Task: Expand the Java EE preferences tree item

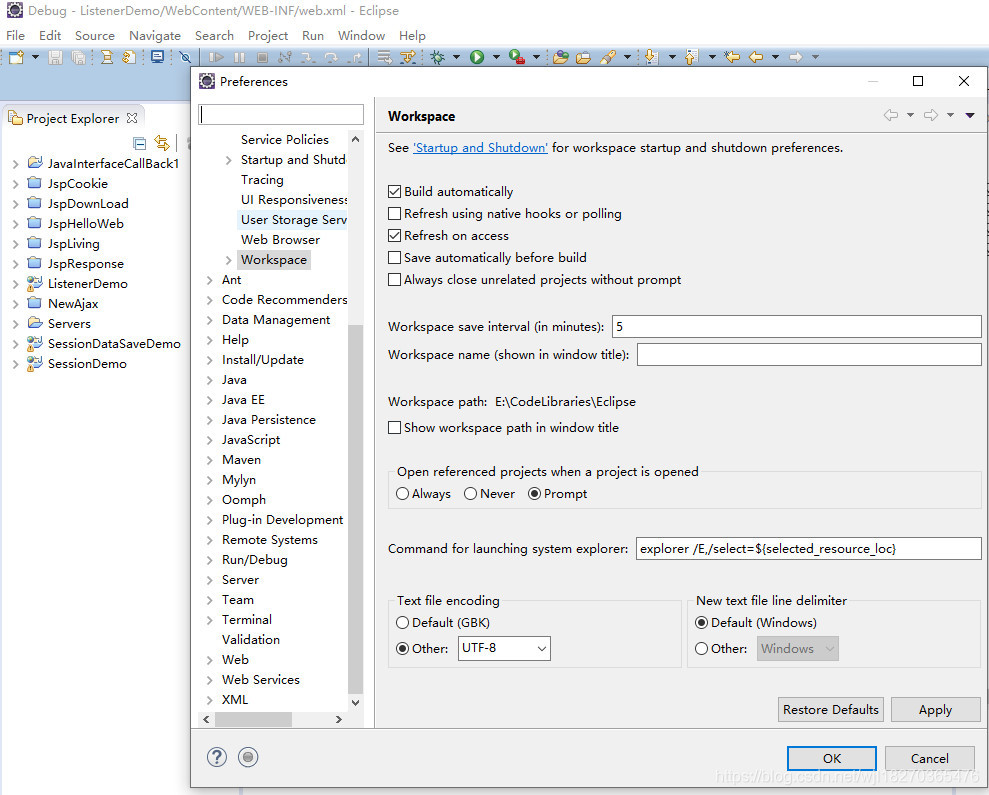Action: click(x=208, y=399)
